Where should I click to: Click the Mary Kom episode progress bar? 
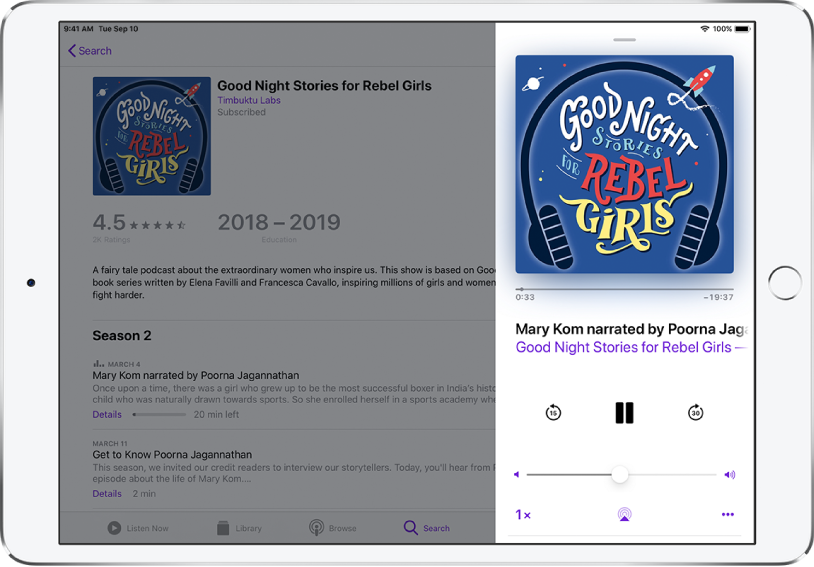(159, 414)
